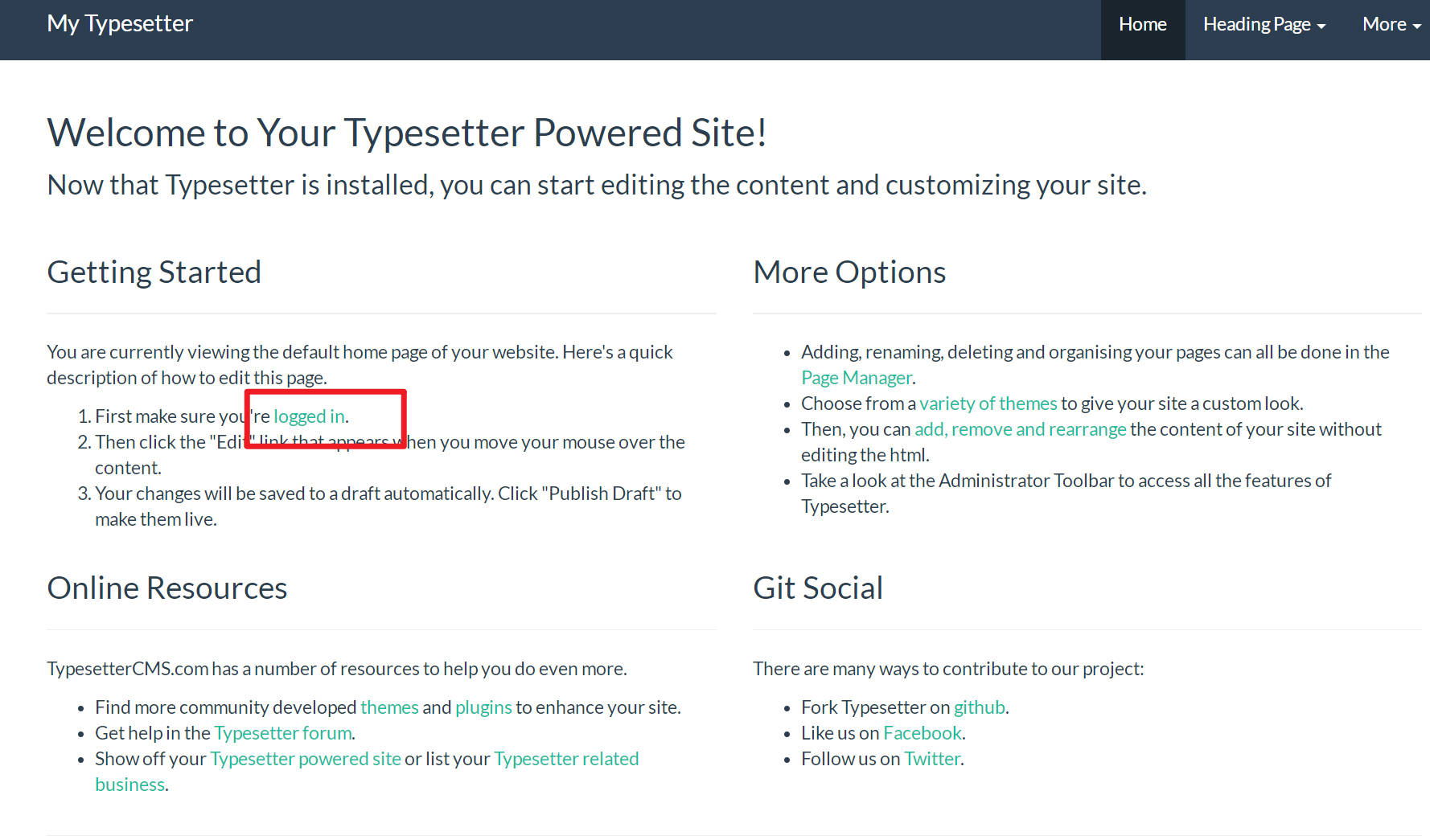Click 'There are many ways to contribute' text
1430x840 pixels.
(x=948, y=669)
